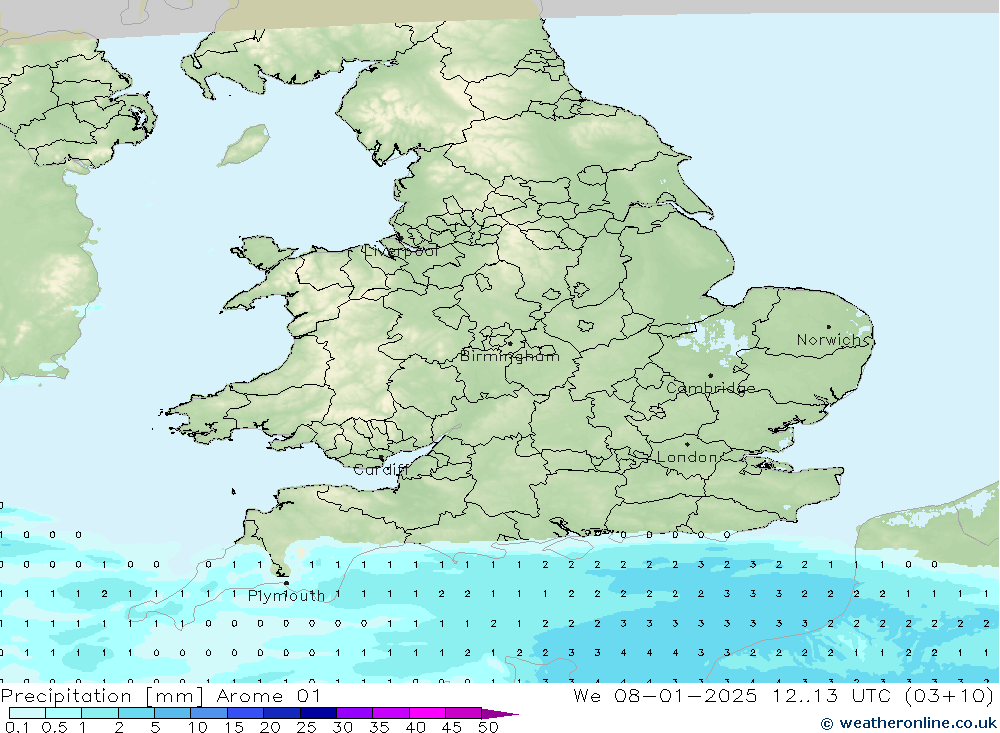Pick the legend swatch between 0.5 and 1
Image resolution: width=1000 pixels, height=733 pixels.
click(64, 713)
